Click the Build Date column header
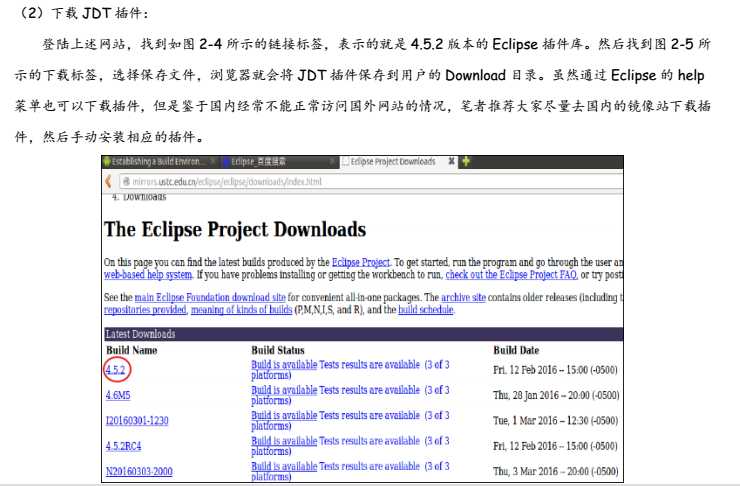This screenshot has height=486, width=740. pos(516,350)
